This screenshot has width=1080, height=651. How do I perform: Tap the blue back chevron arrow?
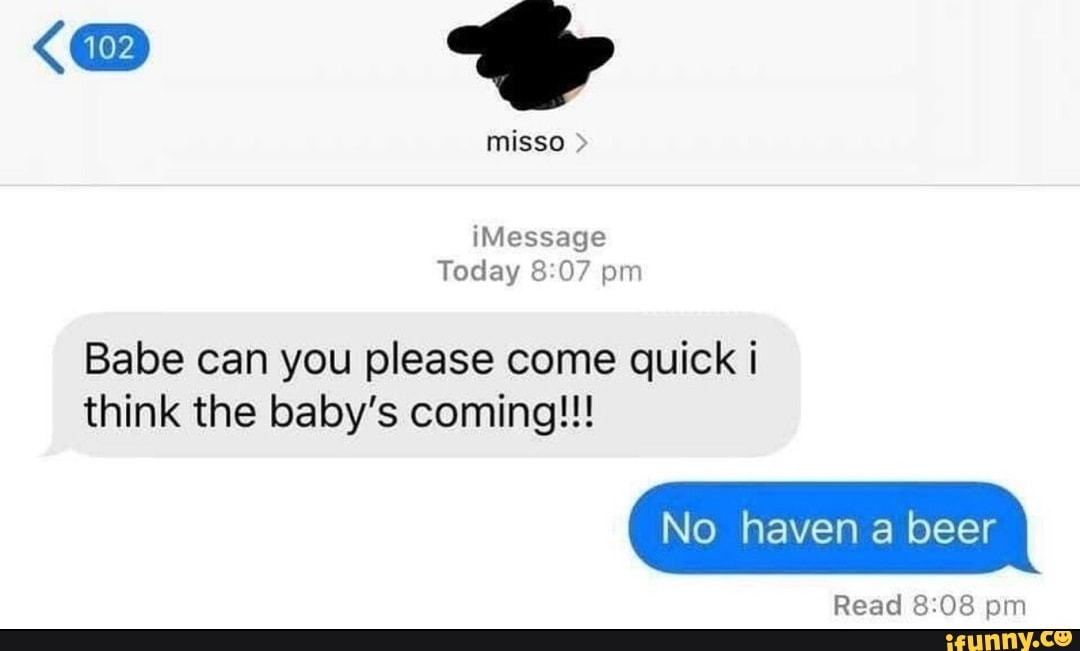point(50,47)
